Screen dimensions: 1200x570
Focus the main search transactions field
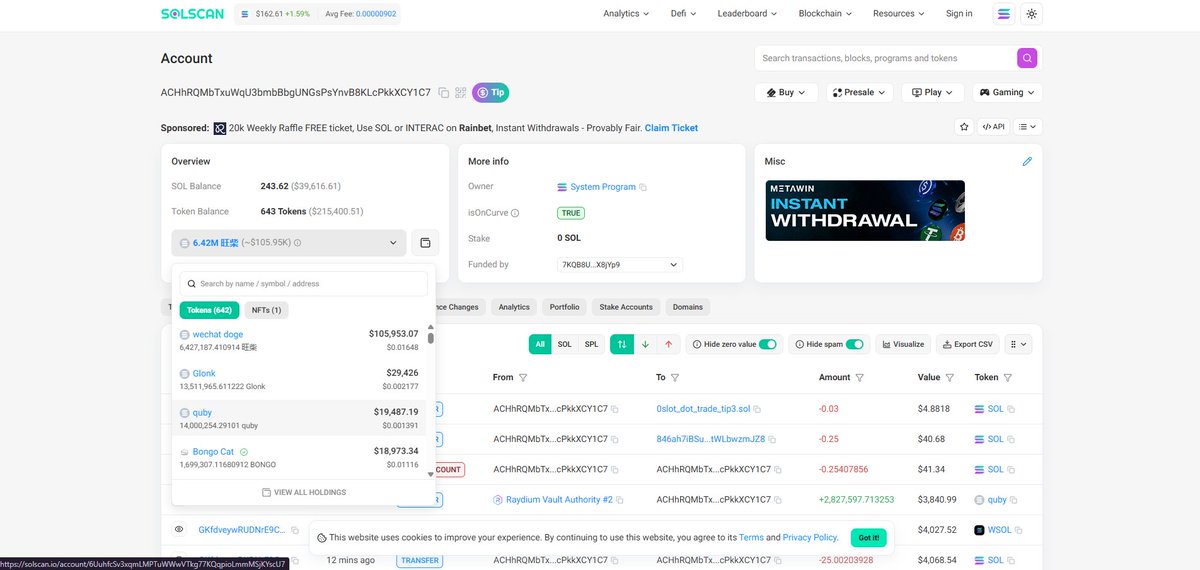[885, 58]
